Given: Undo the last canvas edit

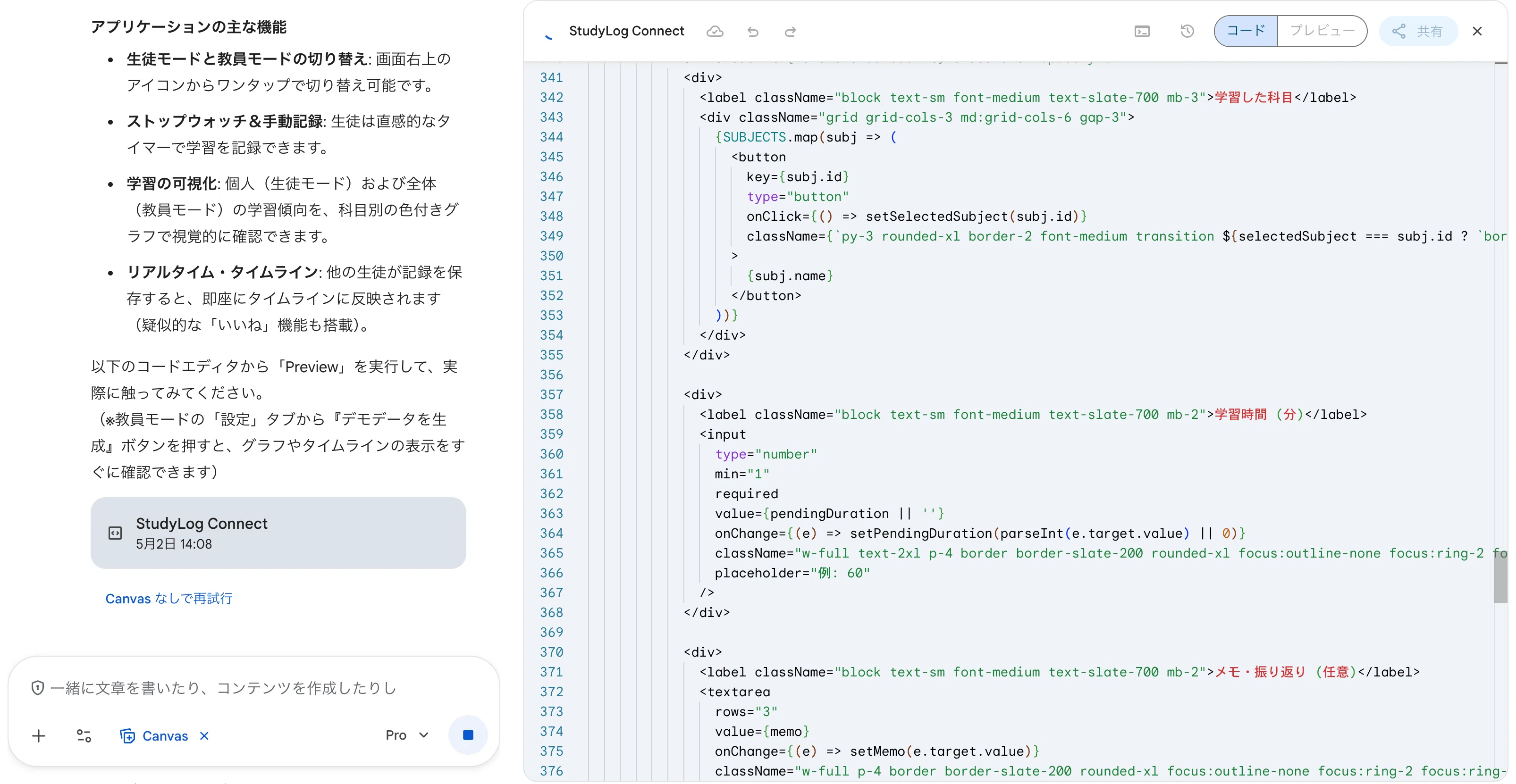Looking at the screenshot, I should click(x=753, y=31).
